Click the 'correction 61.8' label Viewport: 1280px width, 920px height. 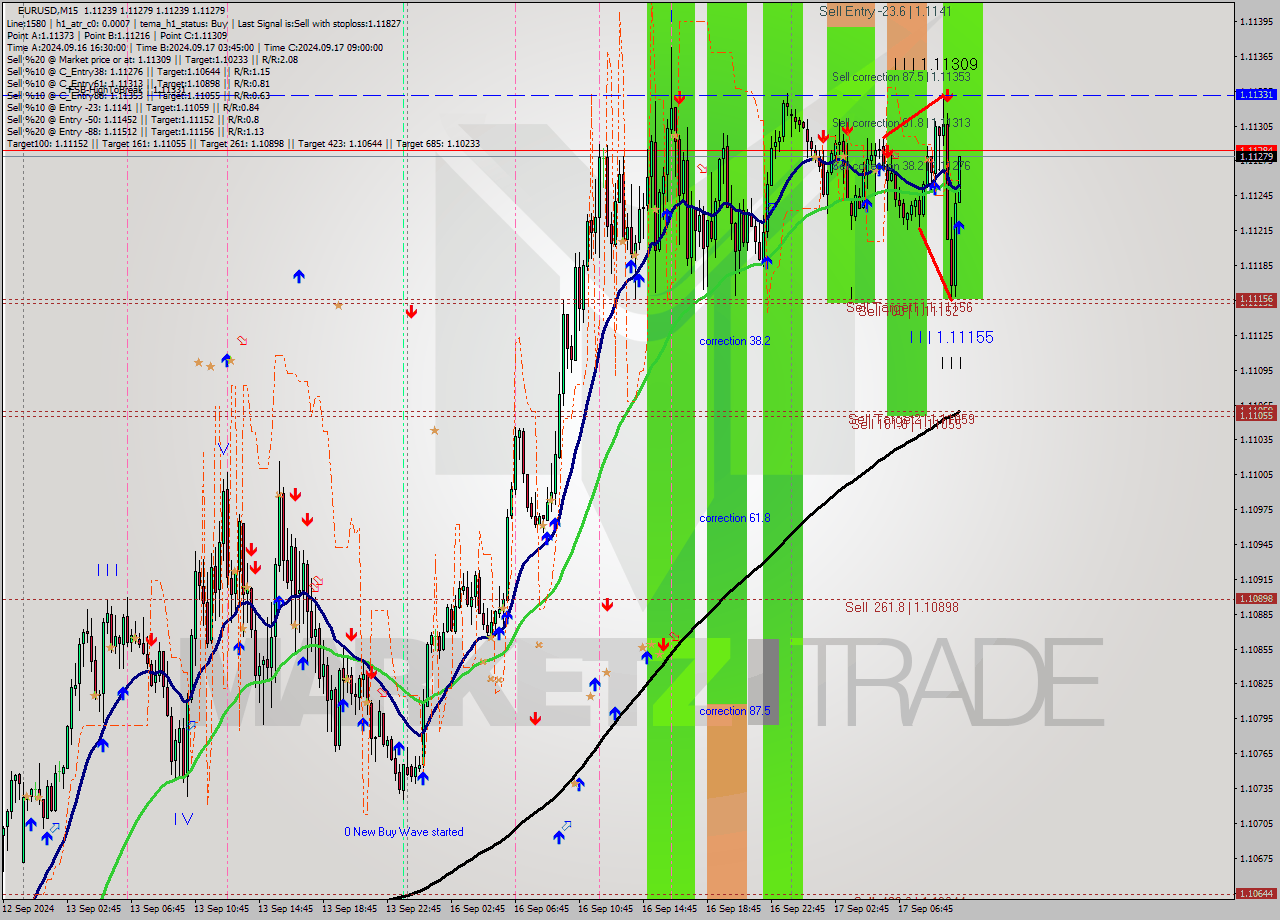(735, 518)
